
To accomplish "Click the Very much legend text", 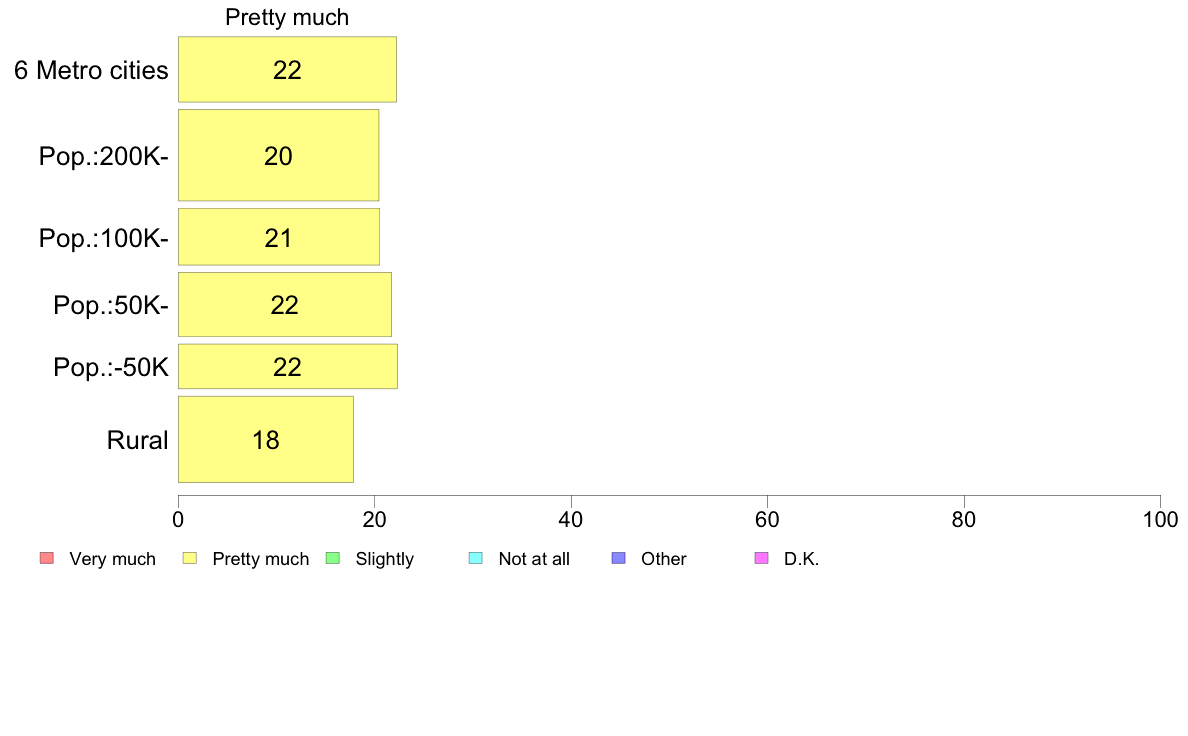I will pos(112,559).
